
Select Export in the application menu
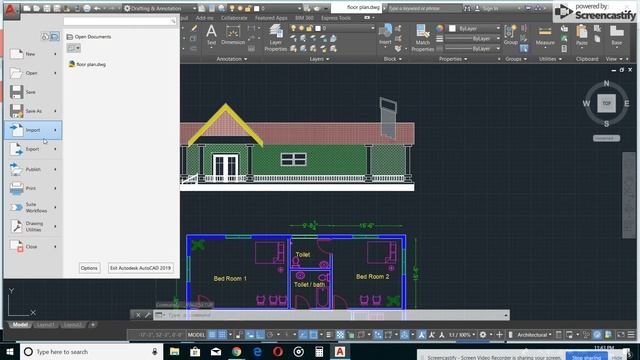tap(33, 149)
